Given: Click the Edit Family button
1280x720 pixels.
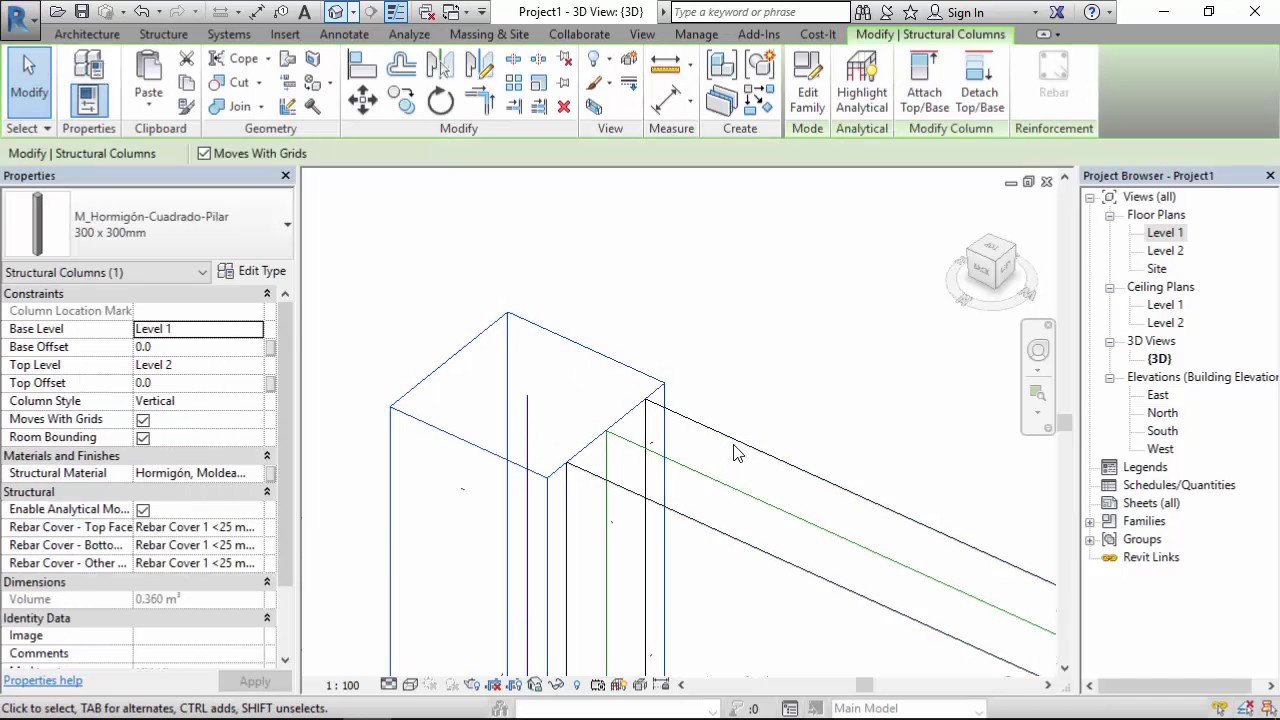Looking at the screenshot, I should (807, 83).
